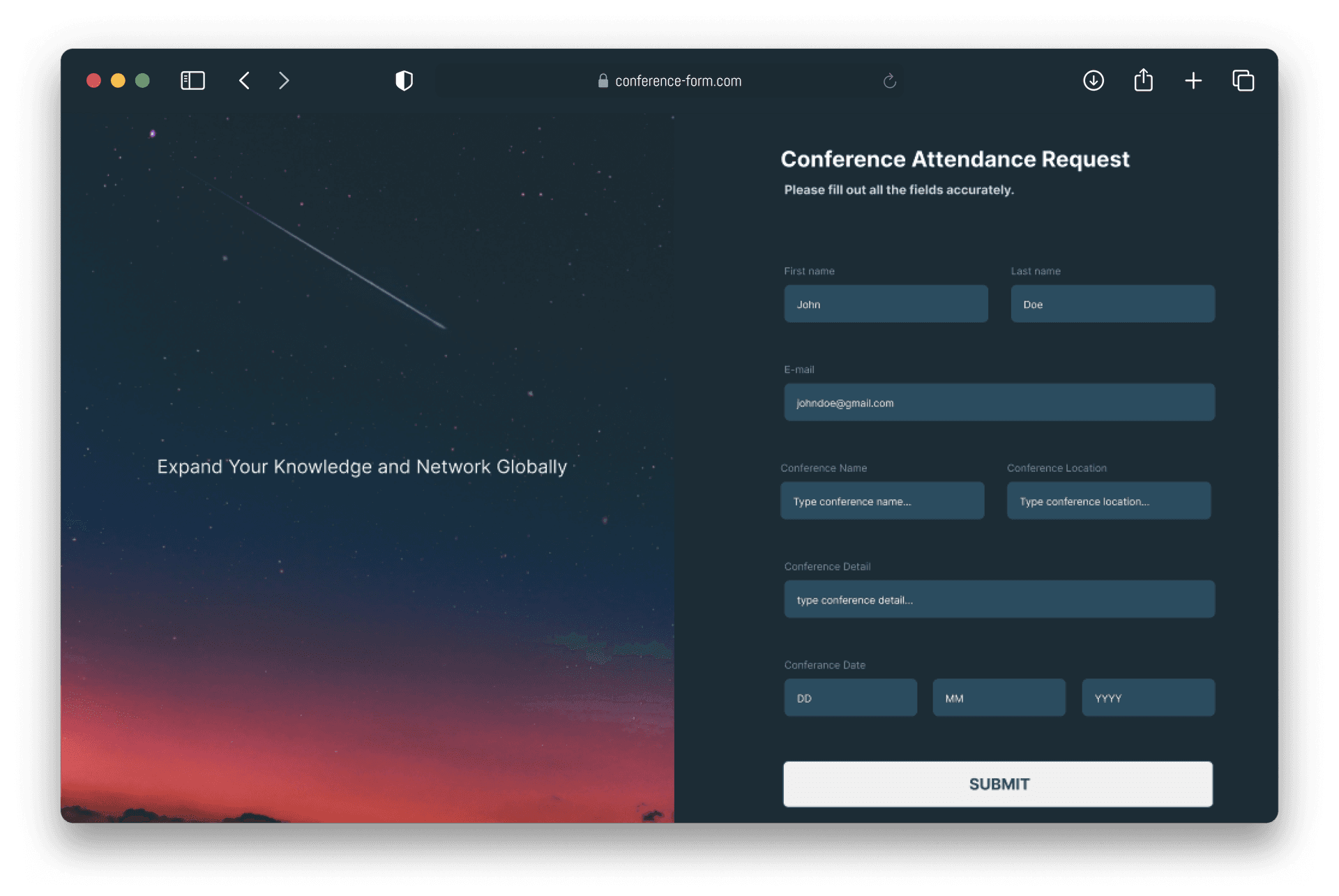
Task: Open the Share menu icon
Action: [1143, 80]
